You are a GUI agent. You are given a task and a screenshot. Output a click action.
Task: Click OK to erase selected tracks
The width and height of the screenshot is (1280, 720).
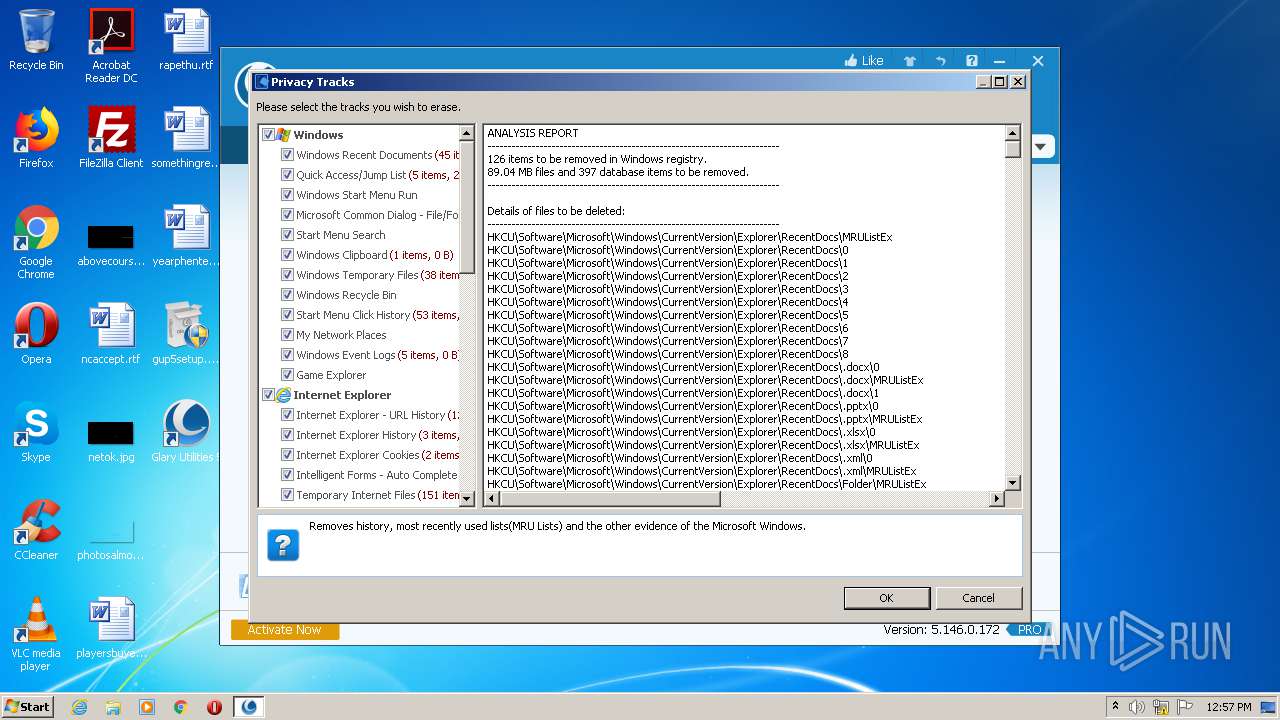[886, 598]
